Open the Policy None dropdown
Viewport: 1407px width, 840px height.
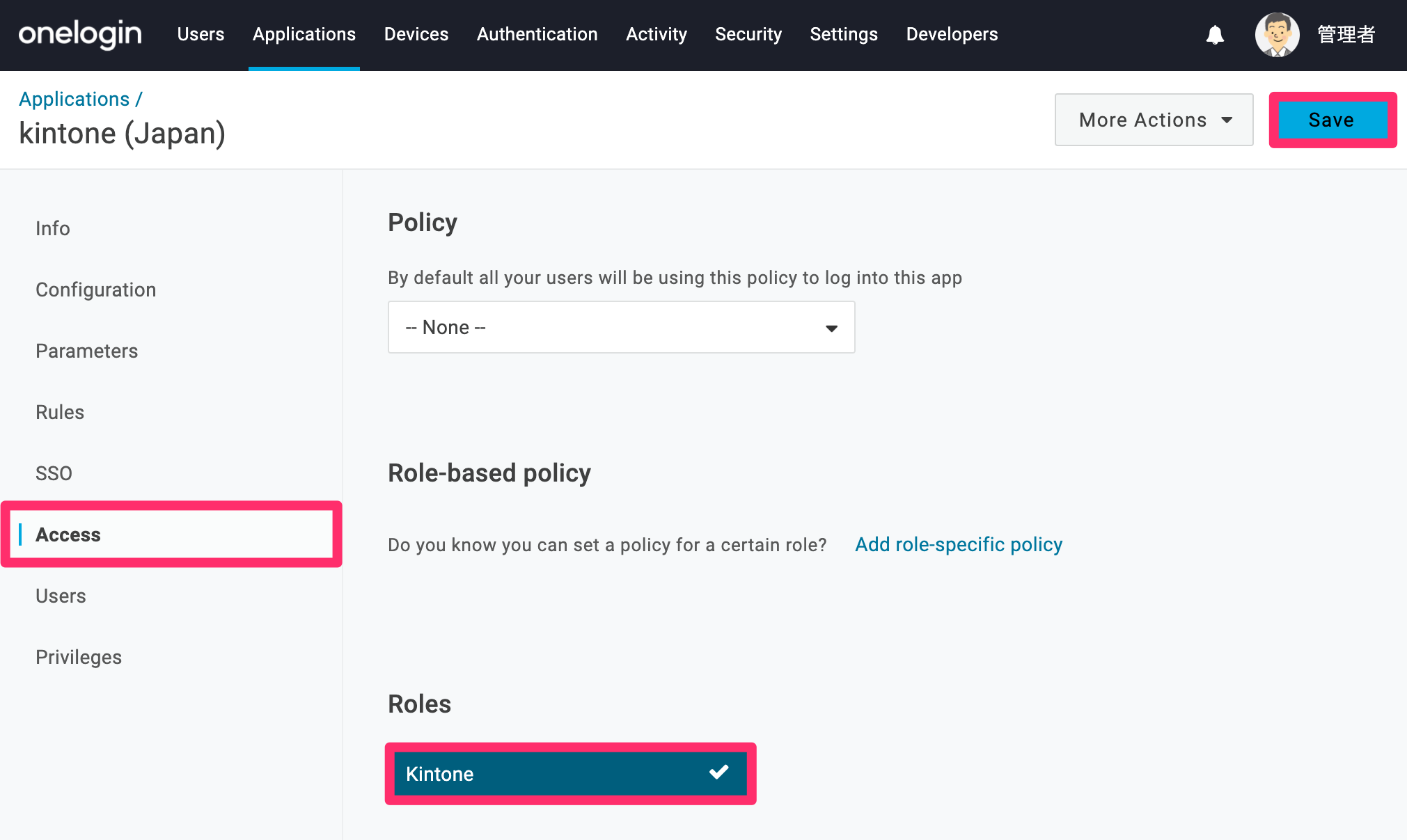tap(622, 327)
